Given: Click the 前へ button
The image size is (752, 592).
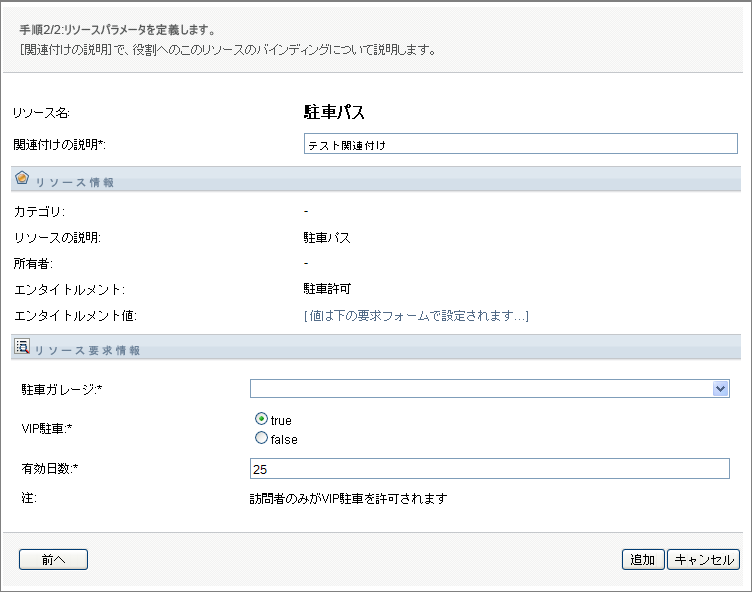Looking at the screenshot, I should pyautogui.click(x=53, y=559).
